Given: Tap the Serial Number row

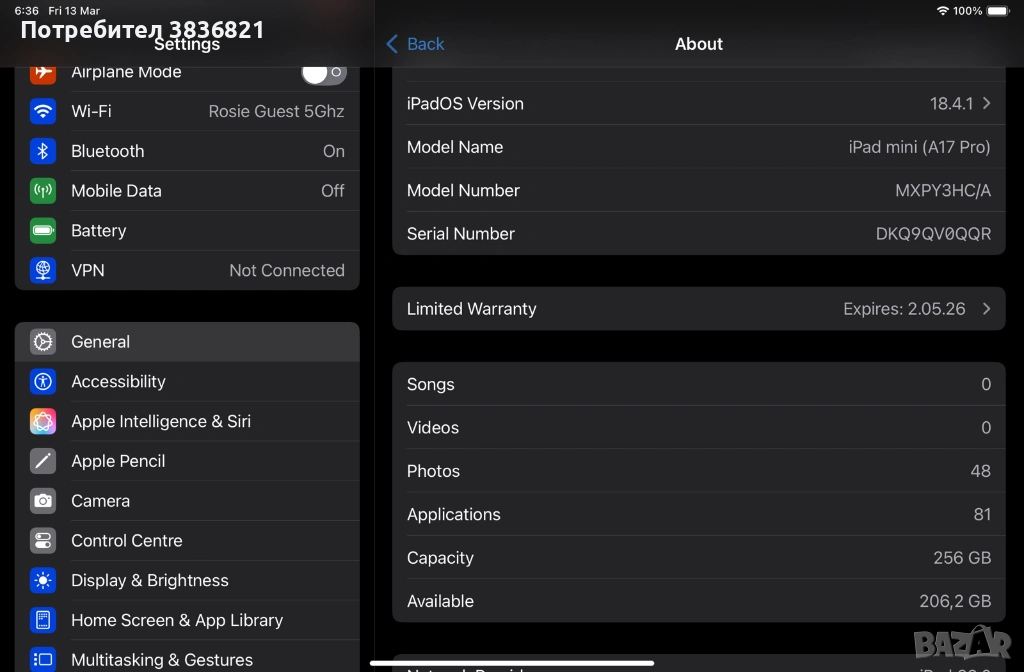Looking at the screenshot, I should pyautogui.click(x=698, y=234).
